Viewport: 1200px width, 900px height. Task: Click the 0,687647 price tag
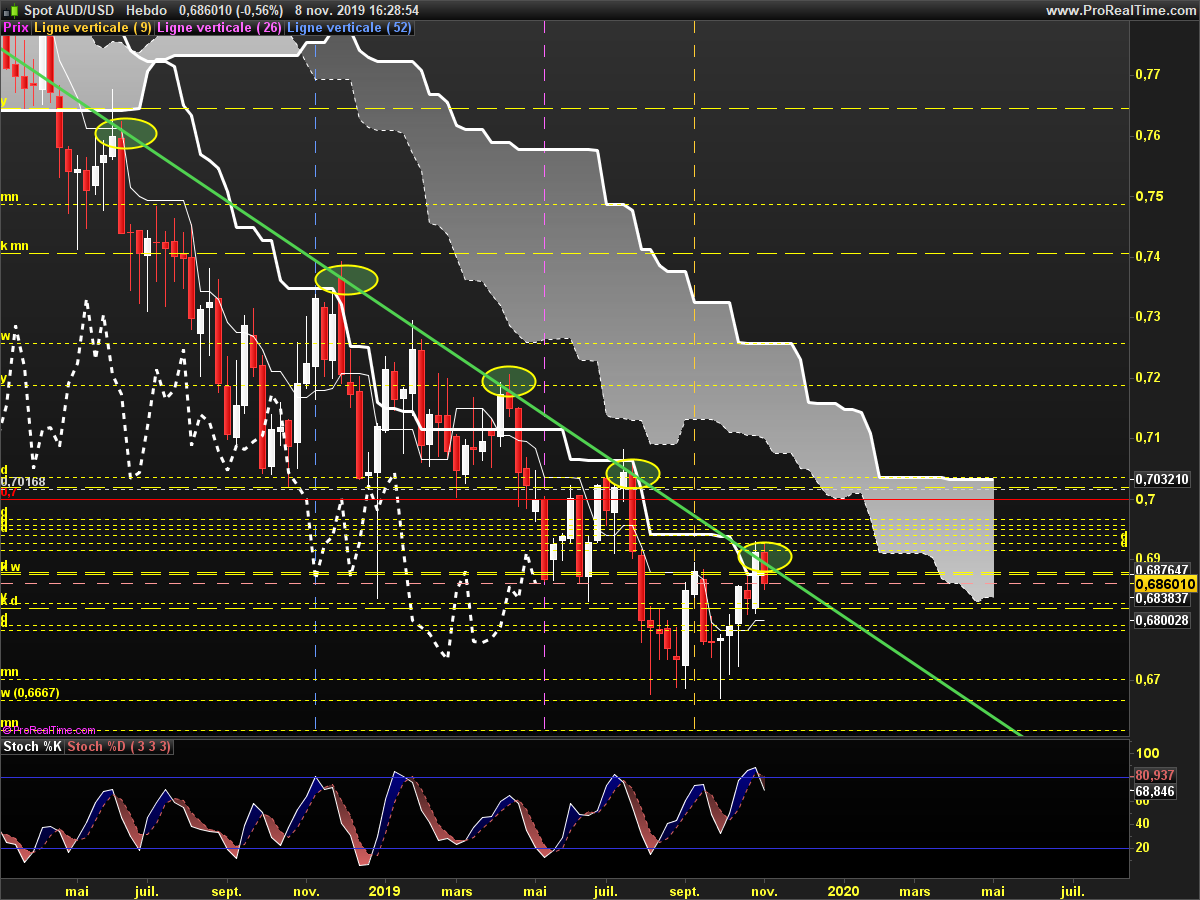click(x=1163, y=569)
